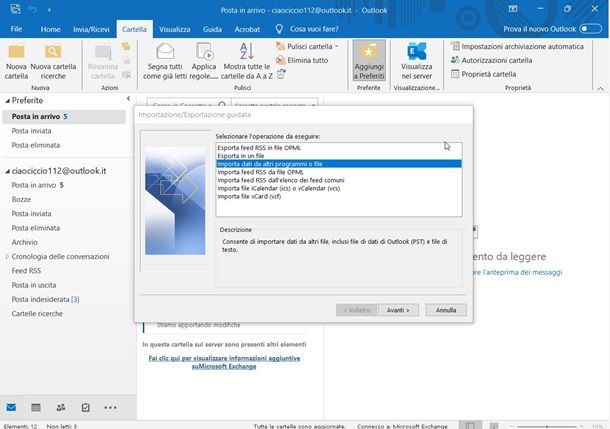This screenshot has height=429, width=610.
Task: Click Mostra tutte le cartelle da A a Z
Action: pyautogui.click(x=247, y=62)
